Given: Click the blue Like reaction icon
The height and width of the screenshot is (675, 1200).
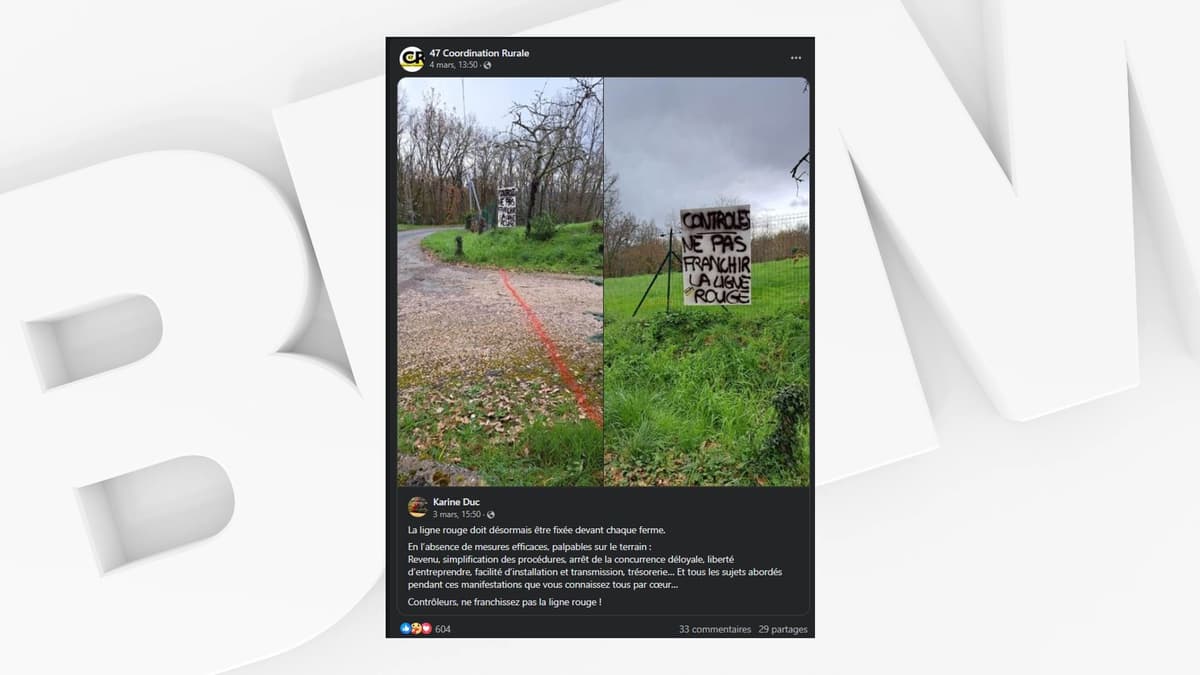Looking at the screenshot, I should (405, 629).
